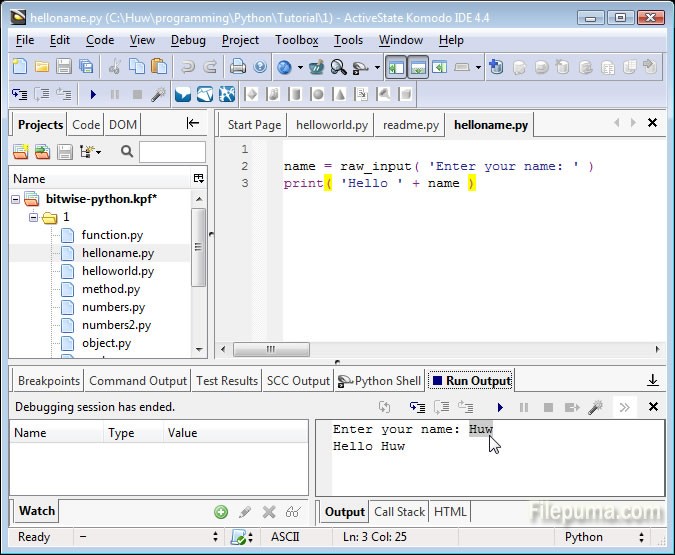Toggle the left pane visibility button
The height and width of the screenshot is (555, 675).
point(396,67)
